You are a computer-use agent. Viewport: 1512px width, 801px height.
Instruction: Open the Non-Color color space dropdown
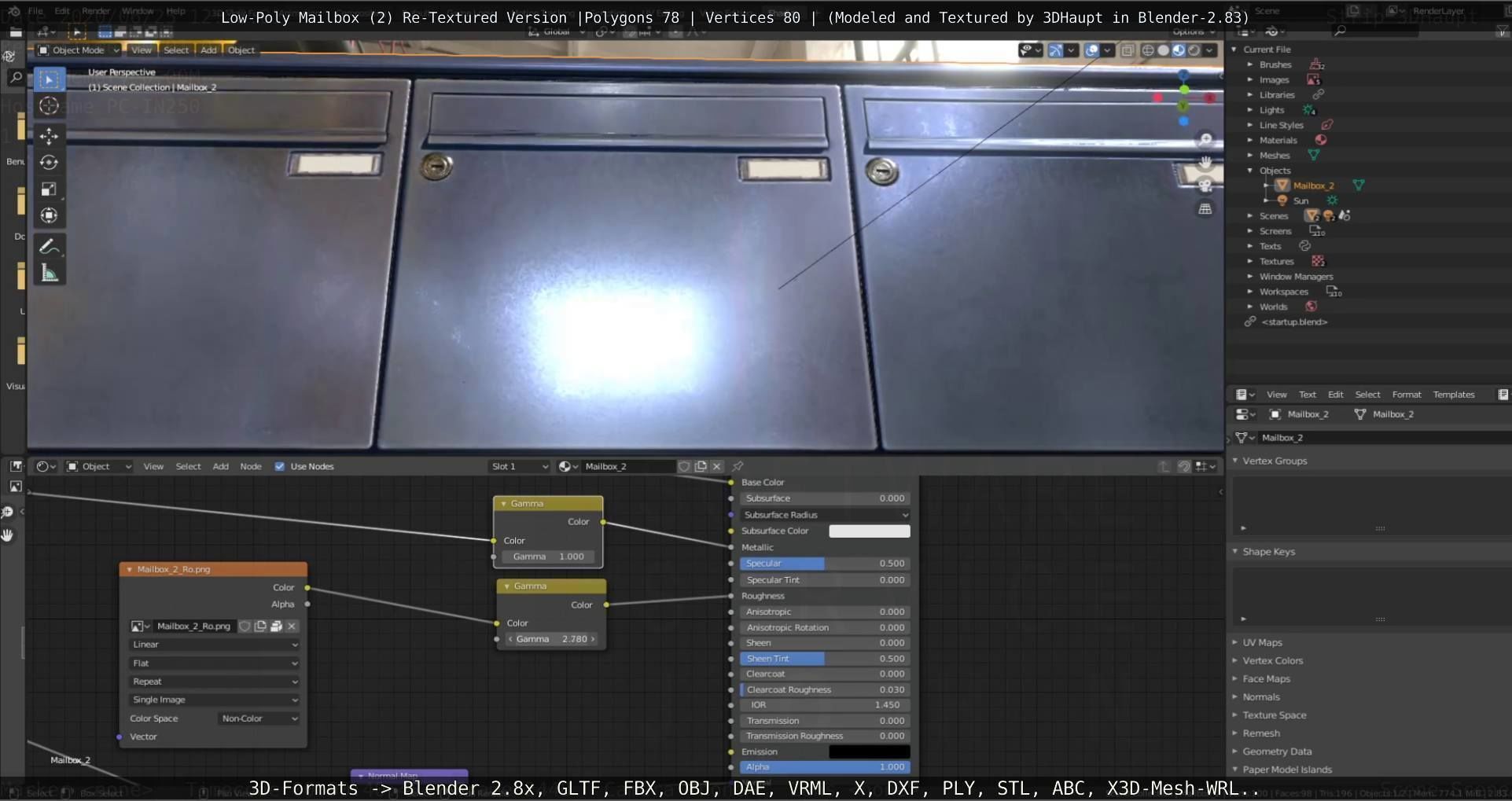coord(259,718)
